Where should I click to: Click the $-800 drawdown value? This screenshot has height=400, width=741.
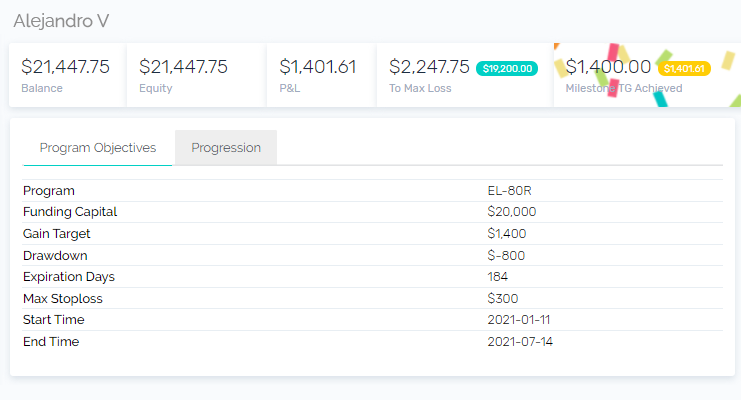(x=506, y=256)
